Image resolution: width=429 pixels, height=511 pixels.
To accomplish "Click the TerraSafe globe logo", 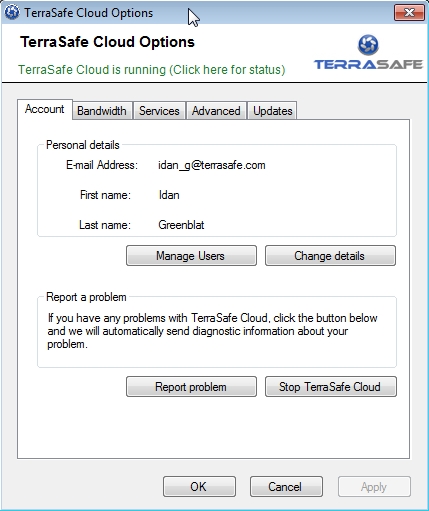I will (368, 45).
